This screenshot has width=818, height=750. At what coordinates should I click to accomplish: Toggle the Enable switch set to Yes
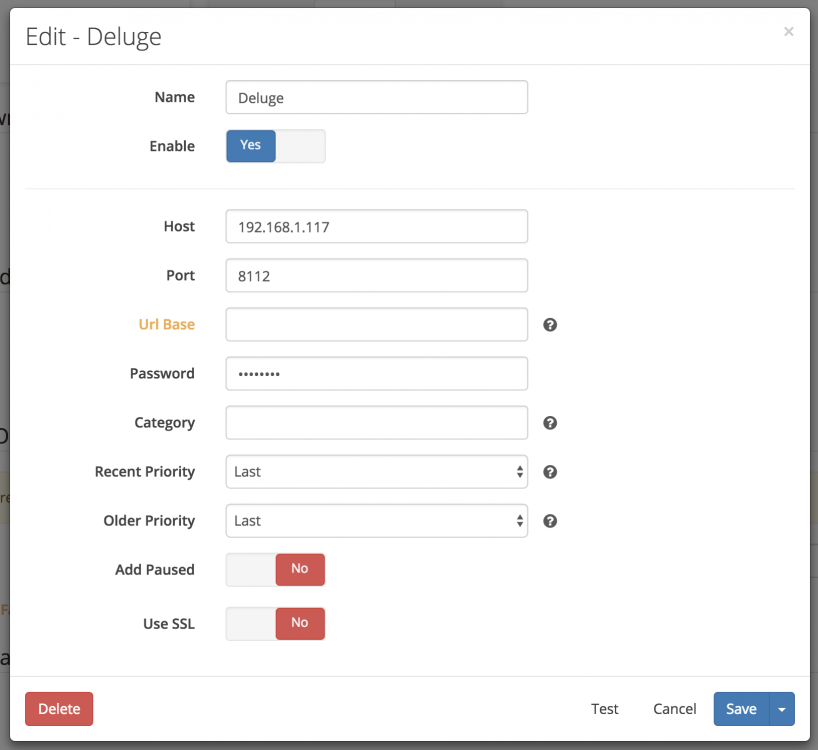(x=275, y=146)
